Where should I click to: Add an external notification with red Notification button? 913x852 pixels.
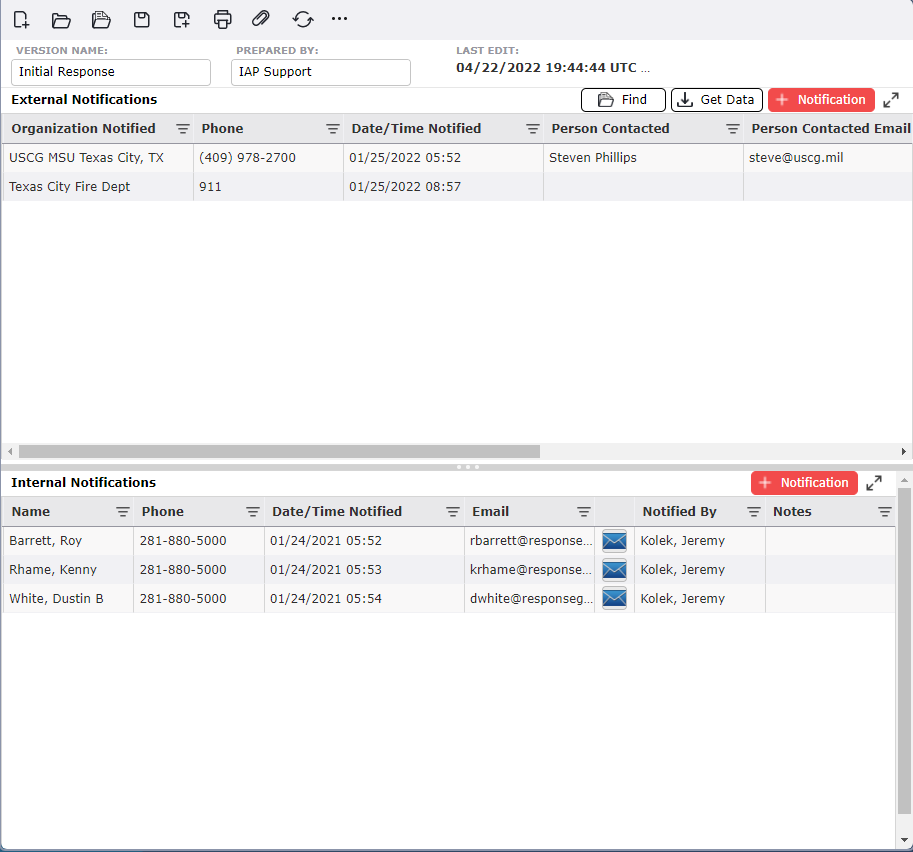tap(821, 100)
